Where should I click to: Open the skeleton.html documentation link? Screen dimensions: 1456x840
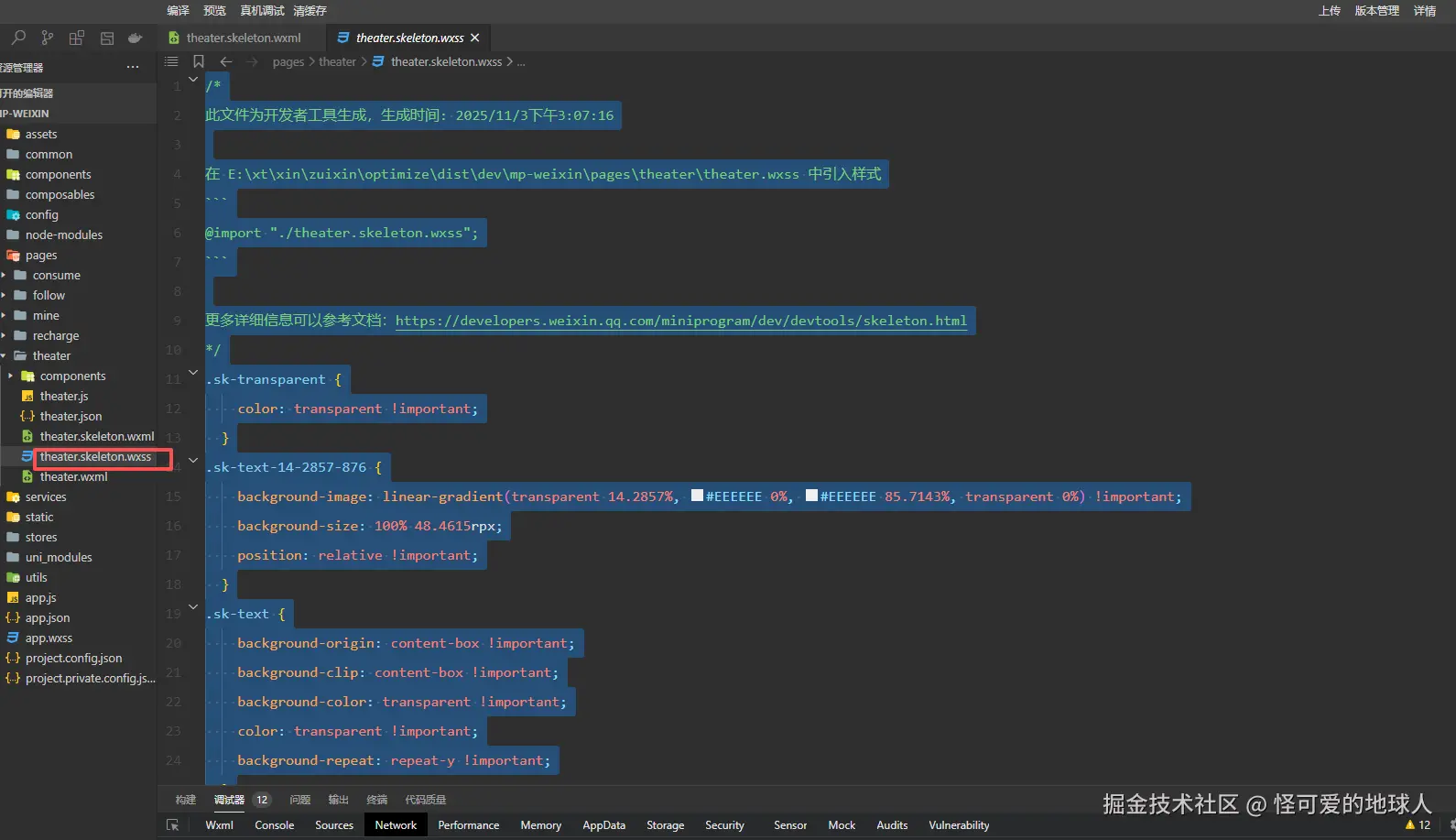pos(681,321)
